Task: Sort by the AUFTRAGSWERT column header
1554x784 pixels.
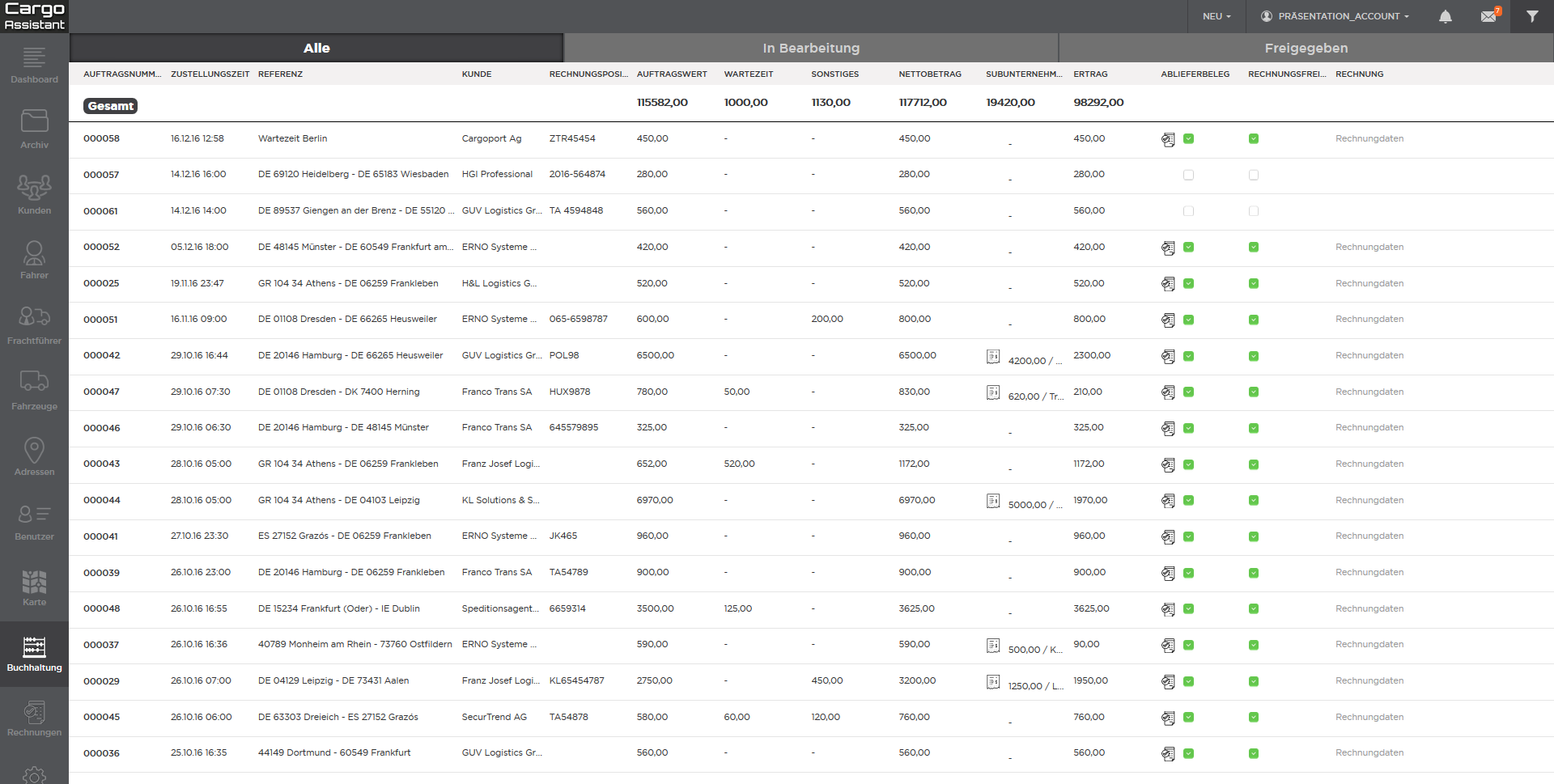Action: (672, 74)
